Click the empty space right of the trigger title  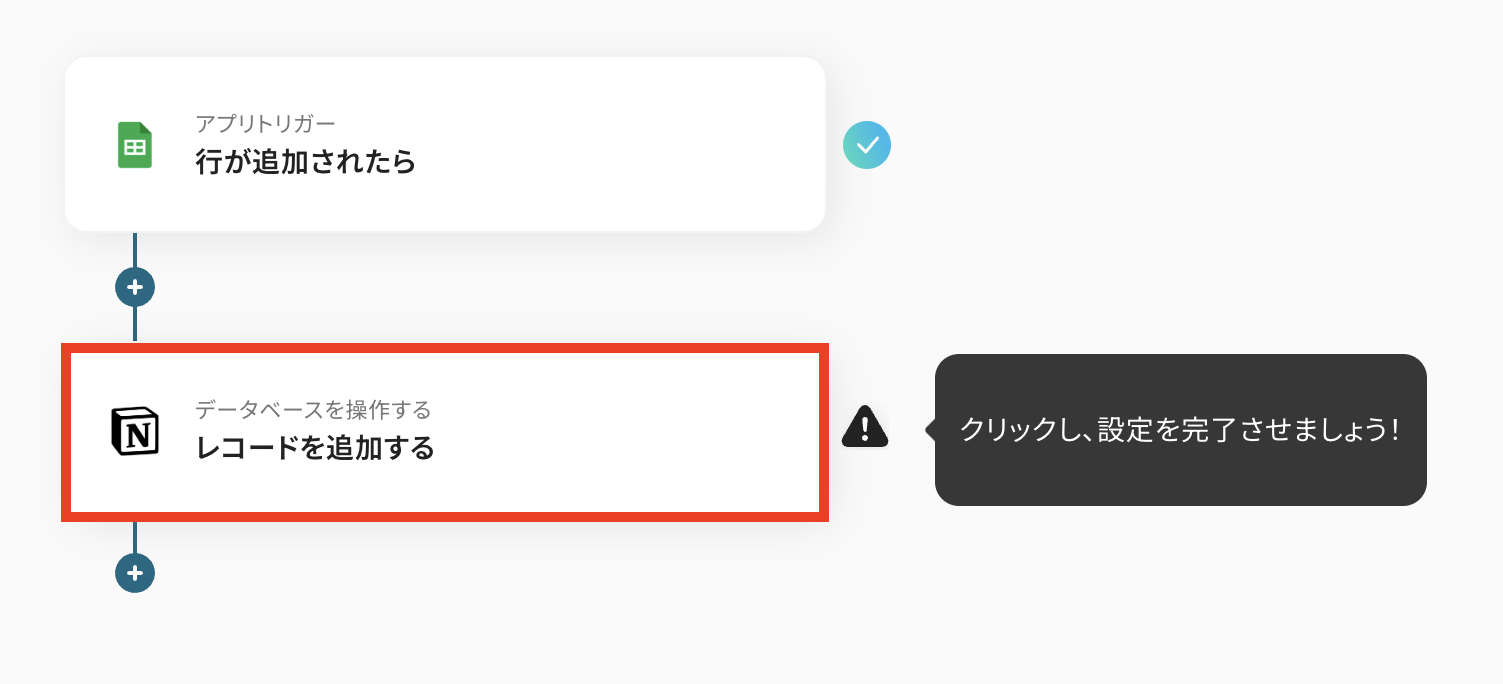coord(620,162)
